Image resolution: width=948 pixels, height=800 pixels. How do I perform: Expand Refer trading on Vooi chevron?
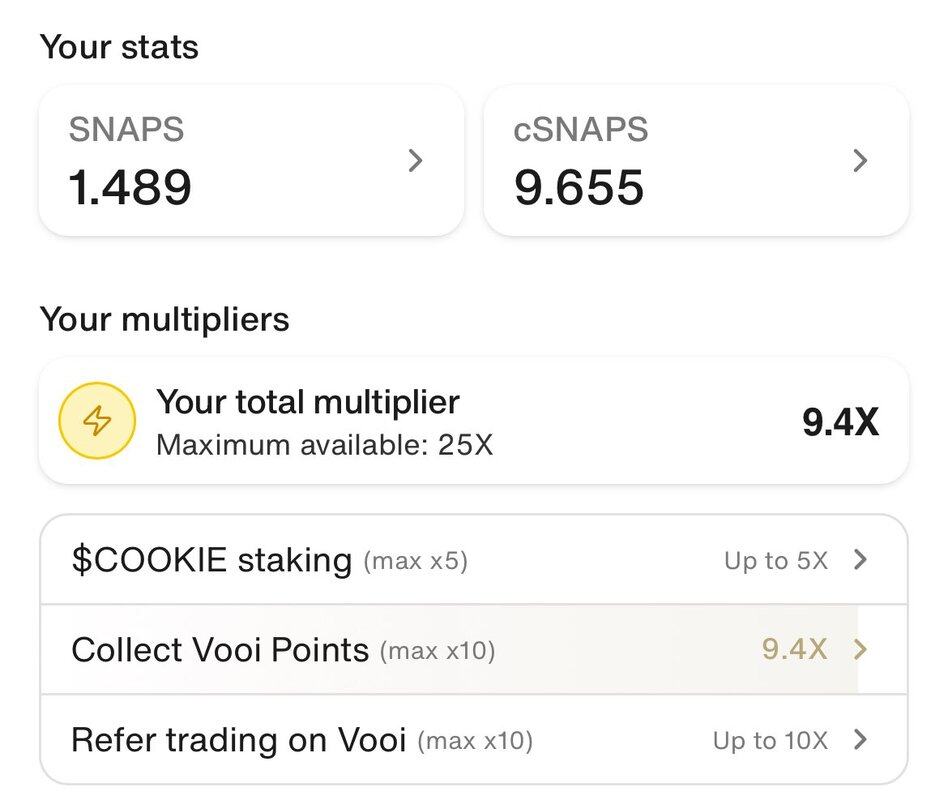click(x=860, y=740)
